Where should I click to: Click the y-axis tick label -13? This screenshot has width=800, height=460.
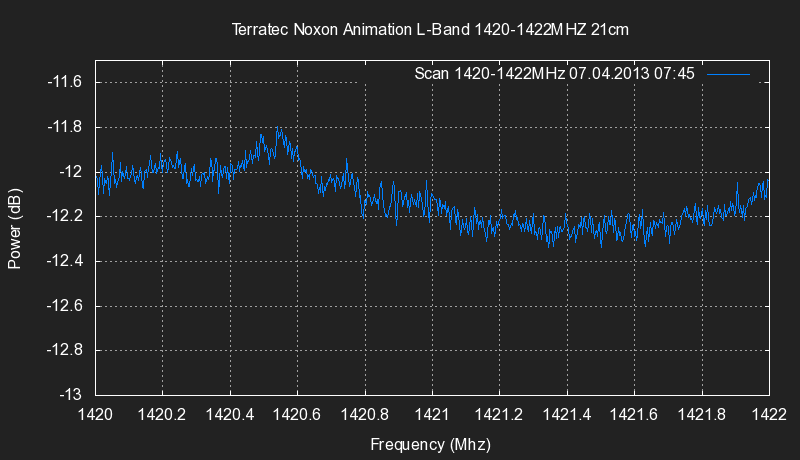[70, 394]
